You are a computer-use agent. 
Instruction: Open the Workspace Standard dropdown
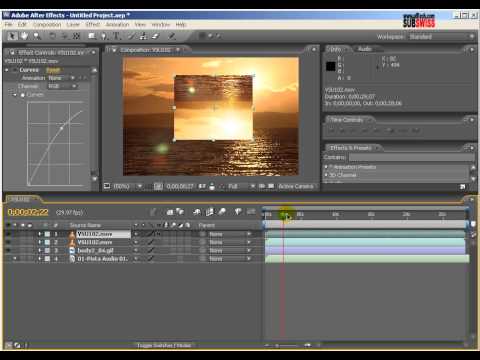point(441,37)
